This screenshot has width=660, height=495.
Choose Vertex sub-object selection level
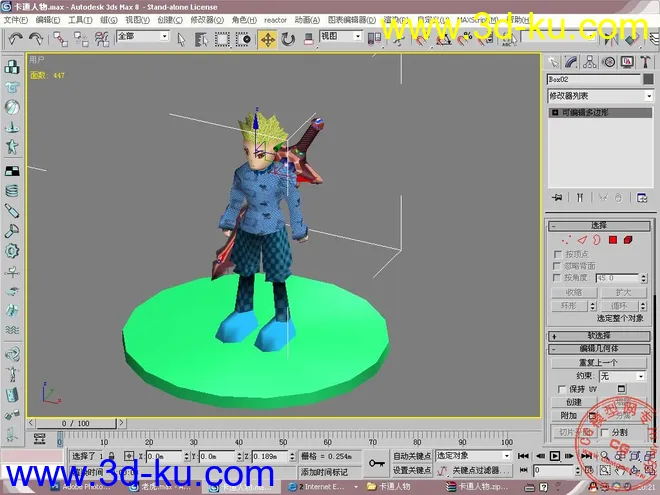pos(566,240)
